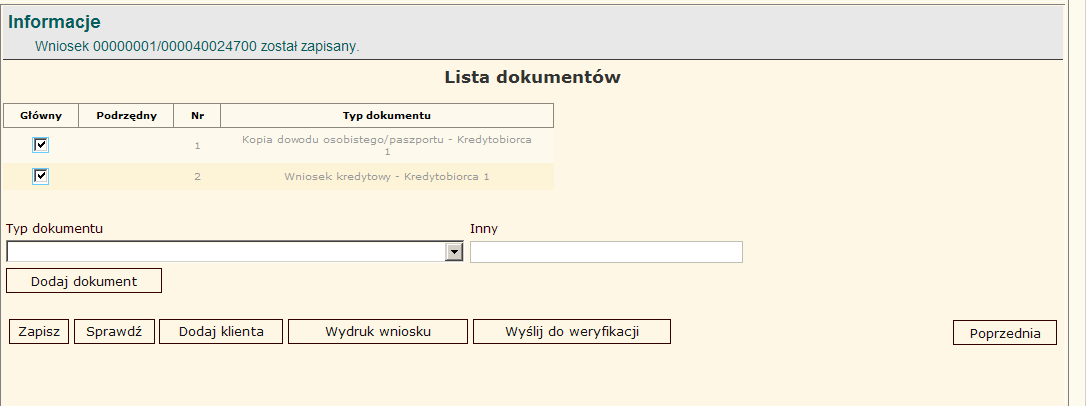Image resolution: width=1086 pixels, height=406 pixels.
Task: Click the Informacje heading
Action: (x=54, y=22)
